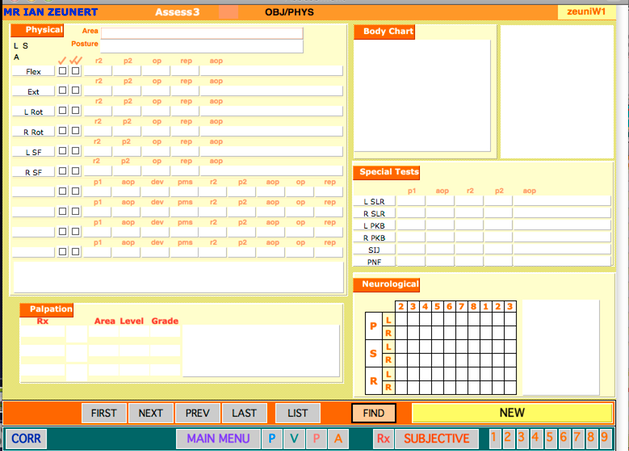Image resolution: width=629 pixels, height=451 pixels.
Task: Click the Body Chart drawing area
Action: click(422, 95)
